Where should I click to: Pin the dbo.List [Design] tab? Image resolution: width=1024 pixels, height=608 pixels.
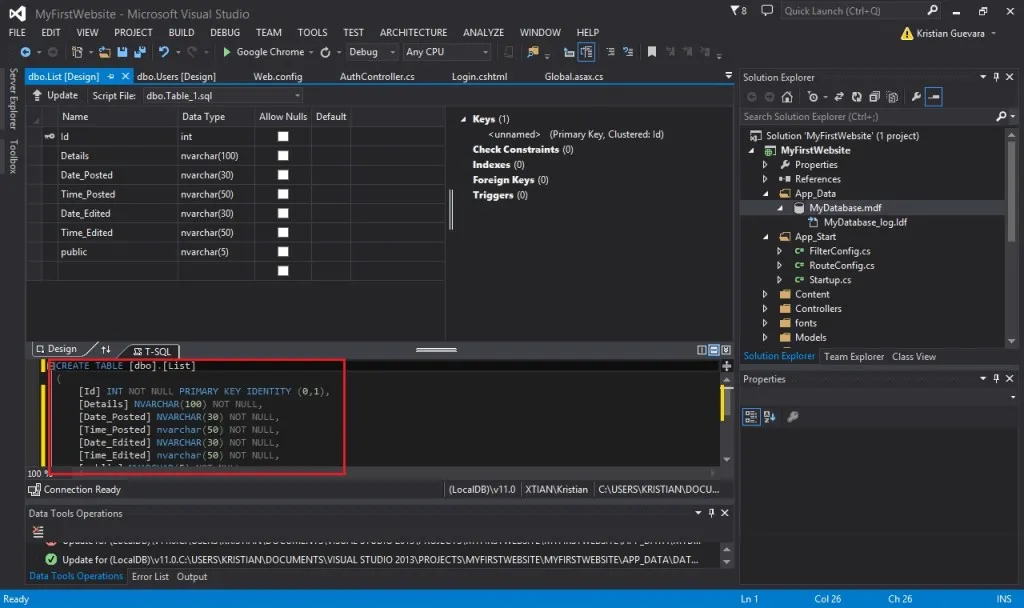pos(110,76)
